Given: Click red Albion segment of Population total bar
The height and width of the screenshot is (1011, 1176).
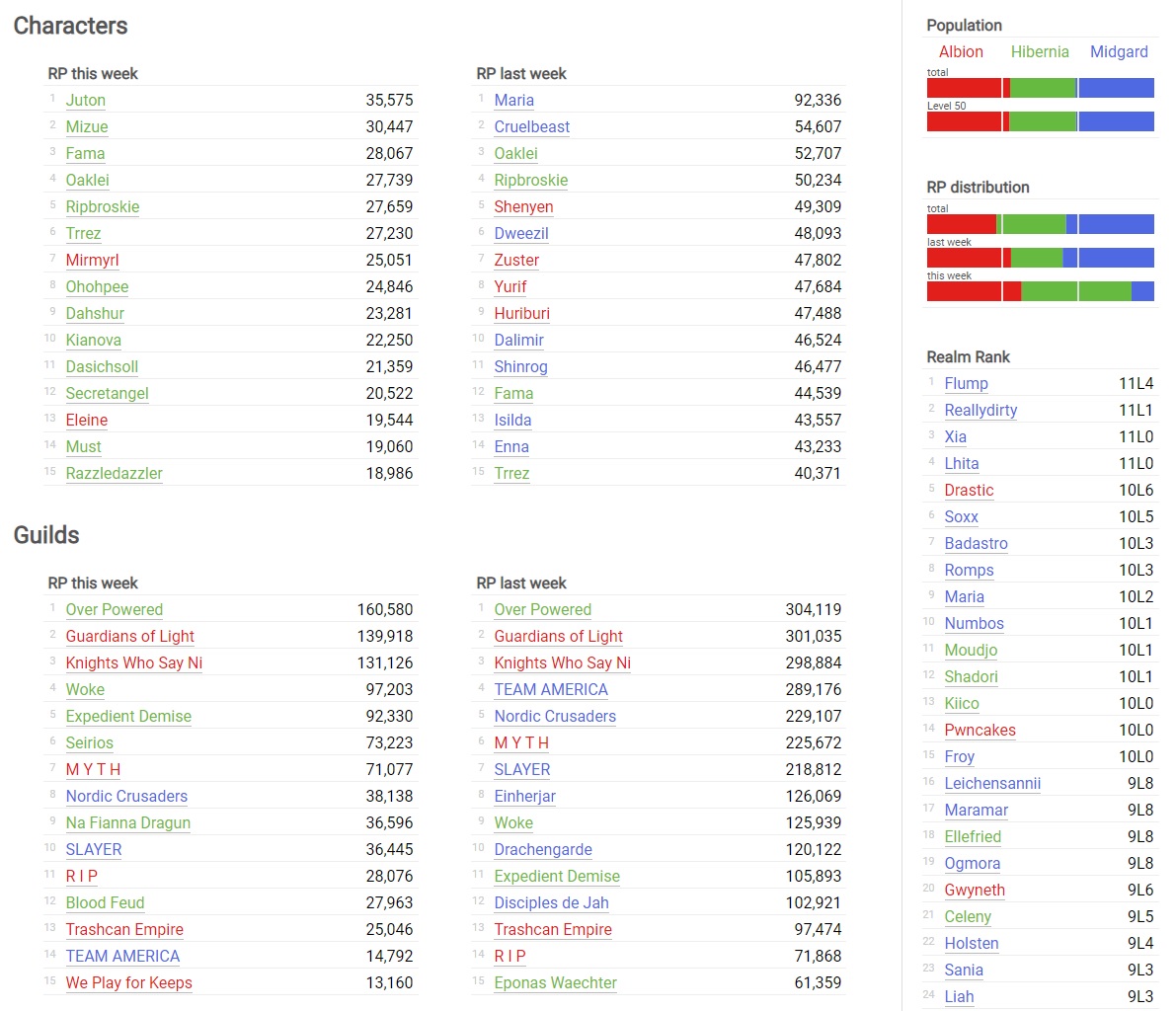Looking at the screenshot, I should pyautogui.click(x=964, y=88).
